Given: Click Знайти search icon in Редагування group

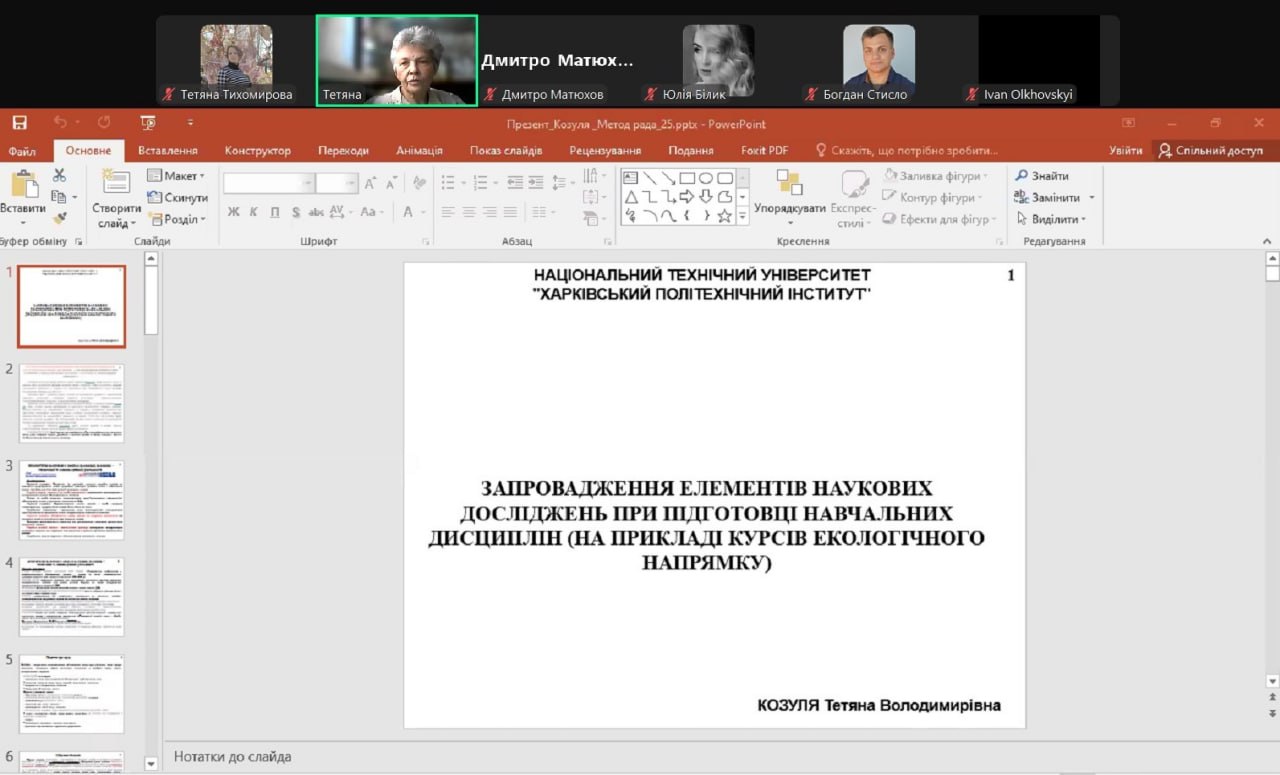Looking at the screenshot, I should pos(1041,176).
